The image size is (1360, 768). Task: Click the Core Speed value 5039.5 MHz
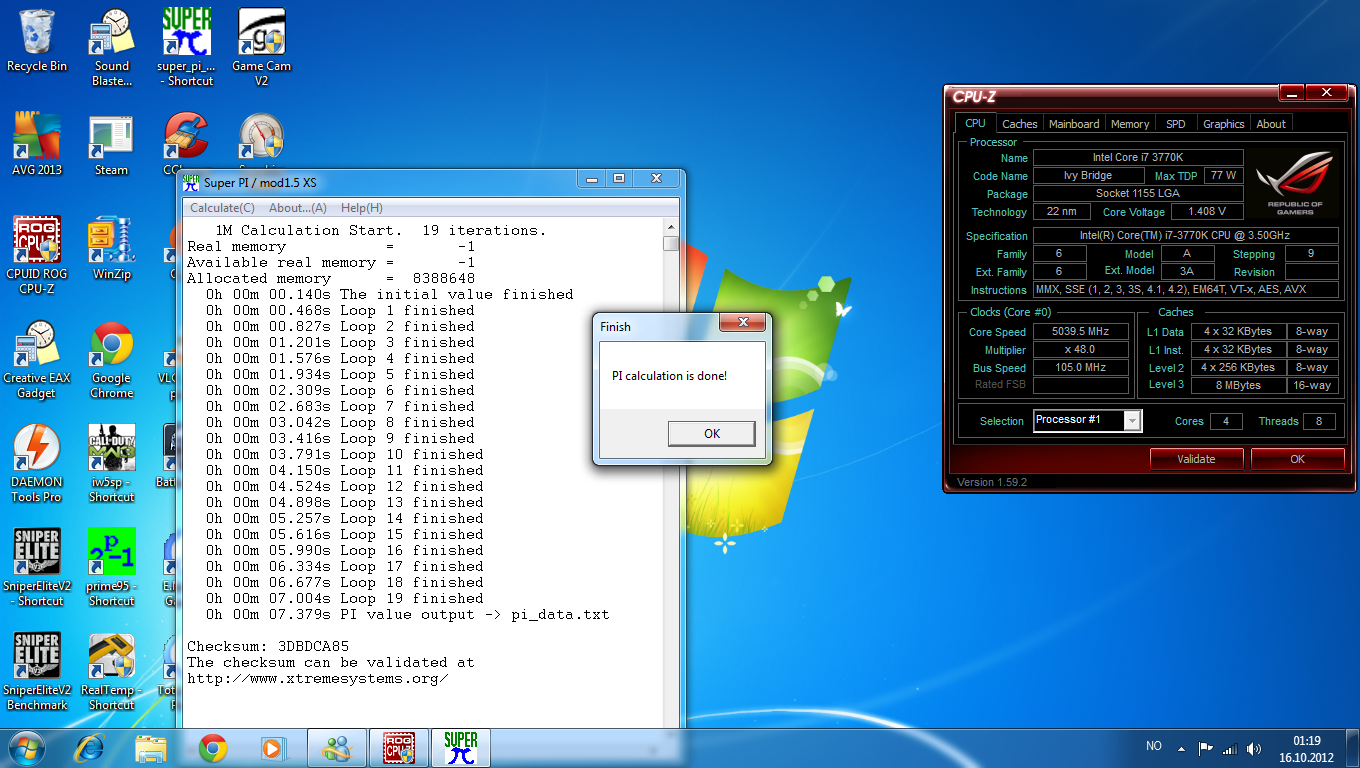coord(1080,332)
